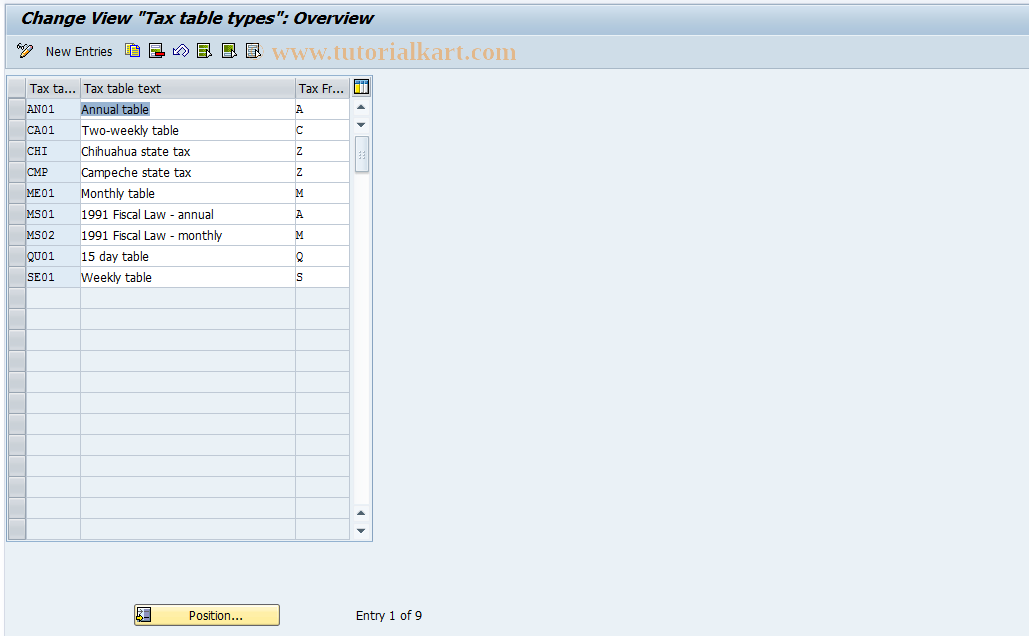Click the CHI tax table code
The height and width of the screenshot is (636, 1029).
coord(52,151)
